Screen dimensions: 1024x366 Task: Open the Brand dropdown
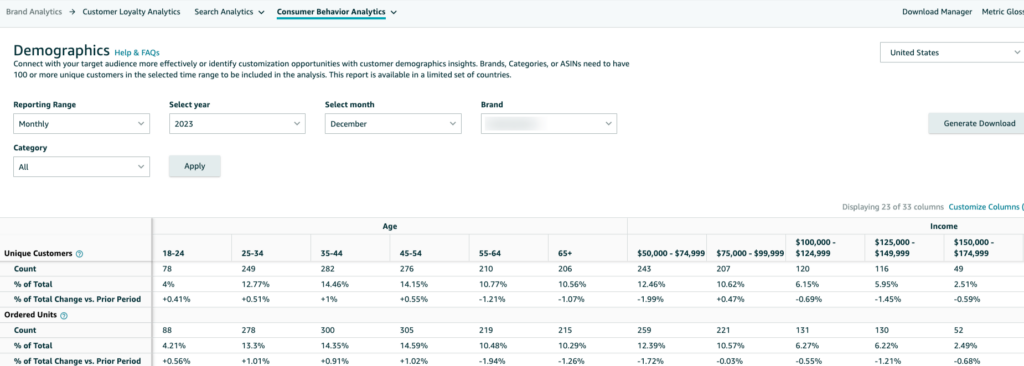[549, 124]
